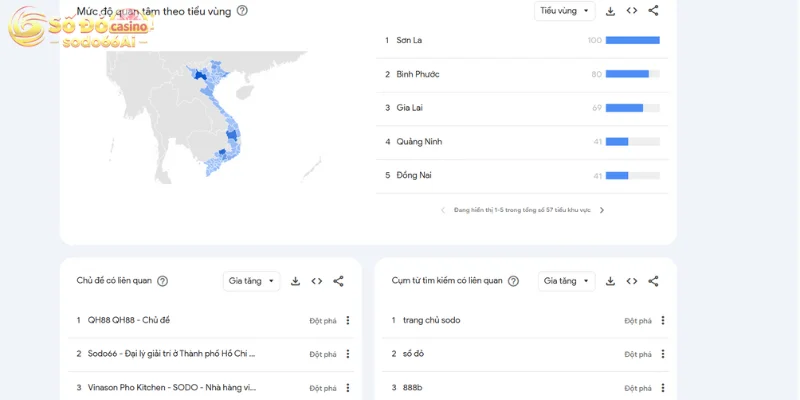The width and height of the screenshot is (800, 400).
Task: Open help icon beside subregion interest title
Action: coord(242,11)
